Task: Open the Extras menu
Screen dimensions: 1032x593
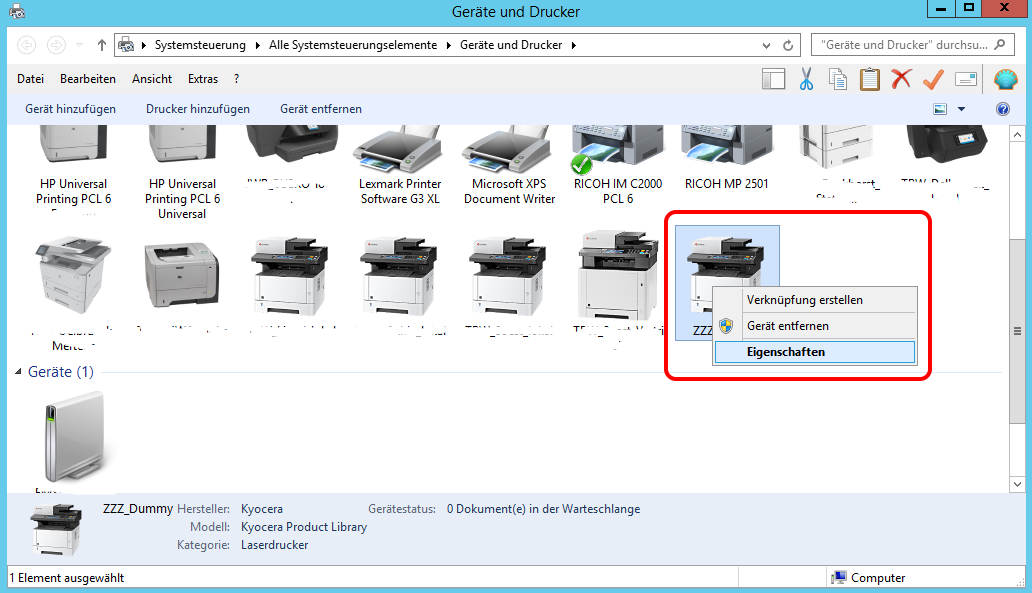Action: [x=203, y=79]
